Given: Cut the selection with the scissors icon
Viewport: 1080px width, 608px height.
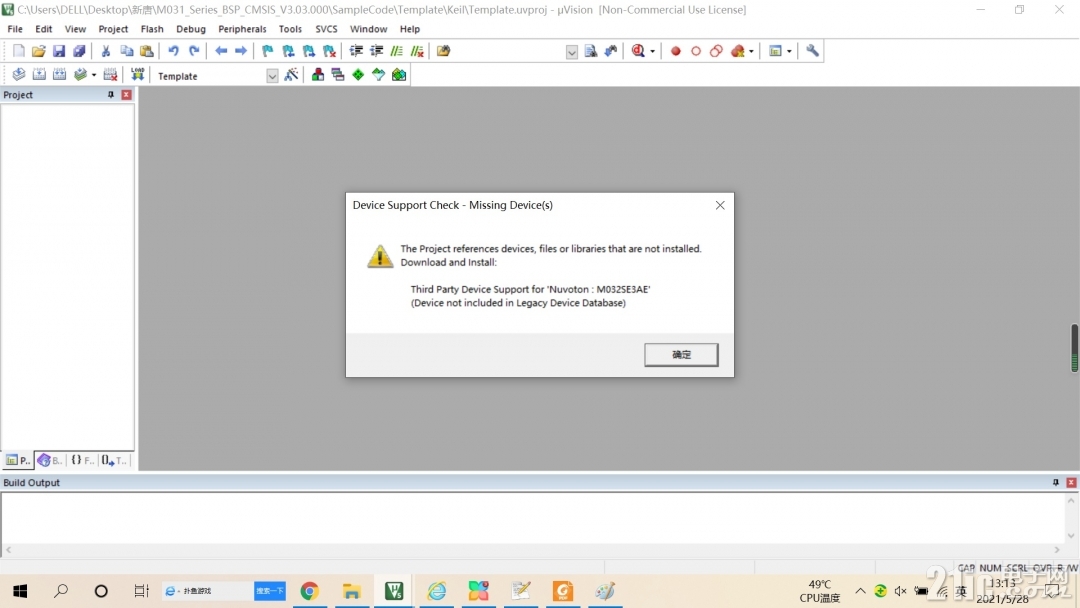Looking at the screenshot, I should click(106, 51).
